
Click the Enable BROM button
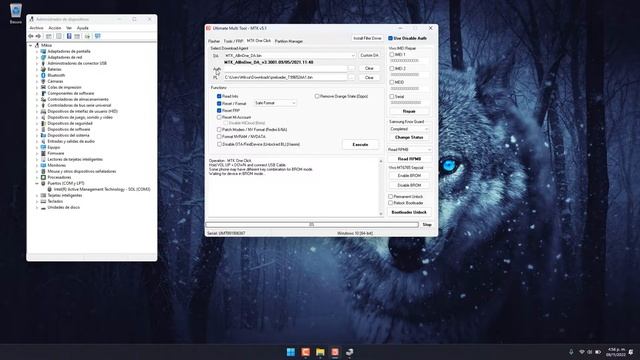click(409, 176)
